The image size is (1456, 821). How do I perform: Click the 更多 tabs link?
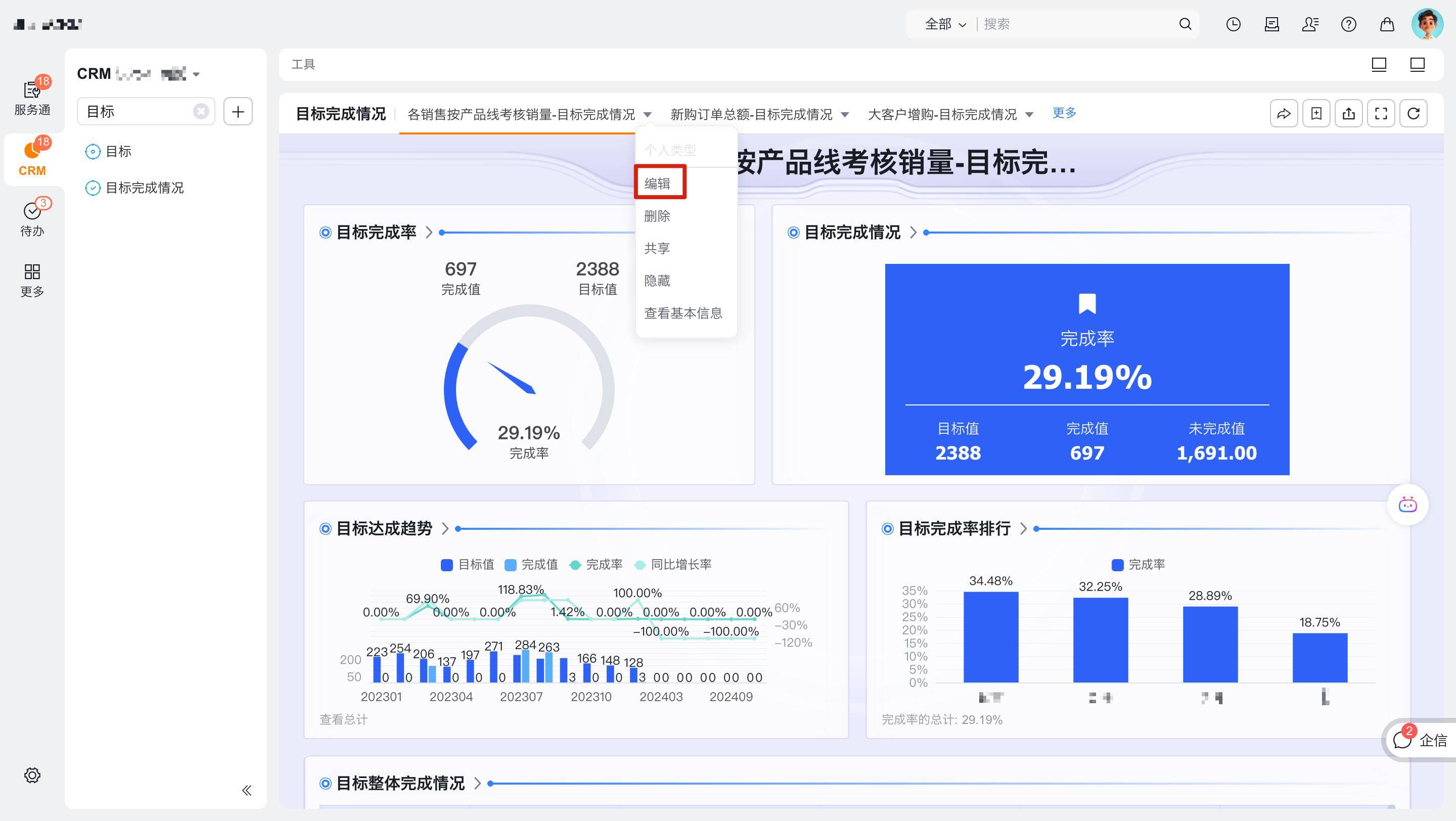pyautogui.click(x=1064, y=113)
